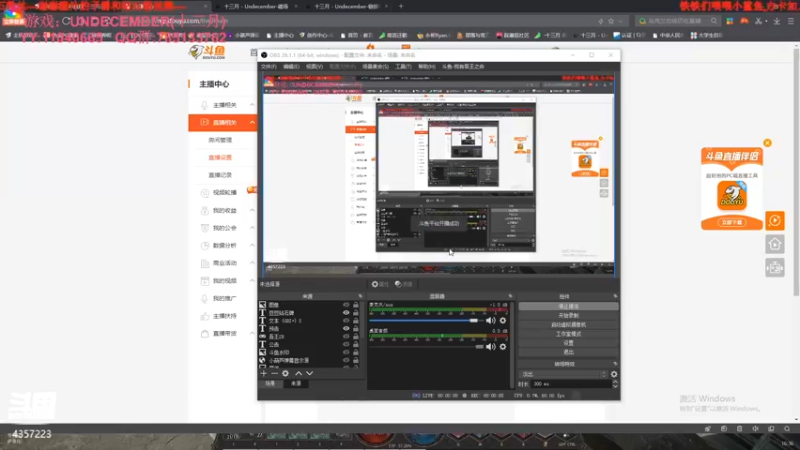The image size is (800, 450).
Task: Toggle lock of the first image source
Action: point(356,305)
